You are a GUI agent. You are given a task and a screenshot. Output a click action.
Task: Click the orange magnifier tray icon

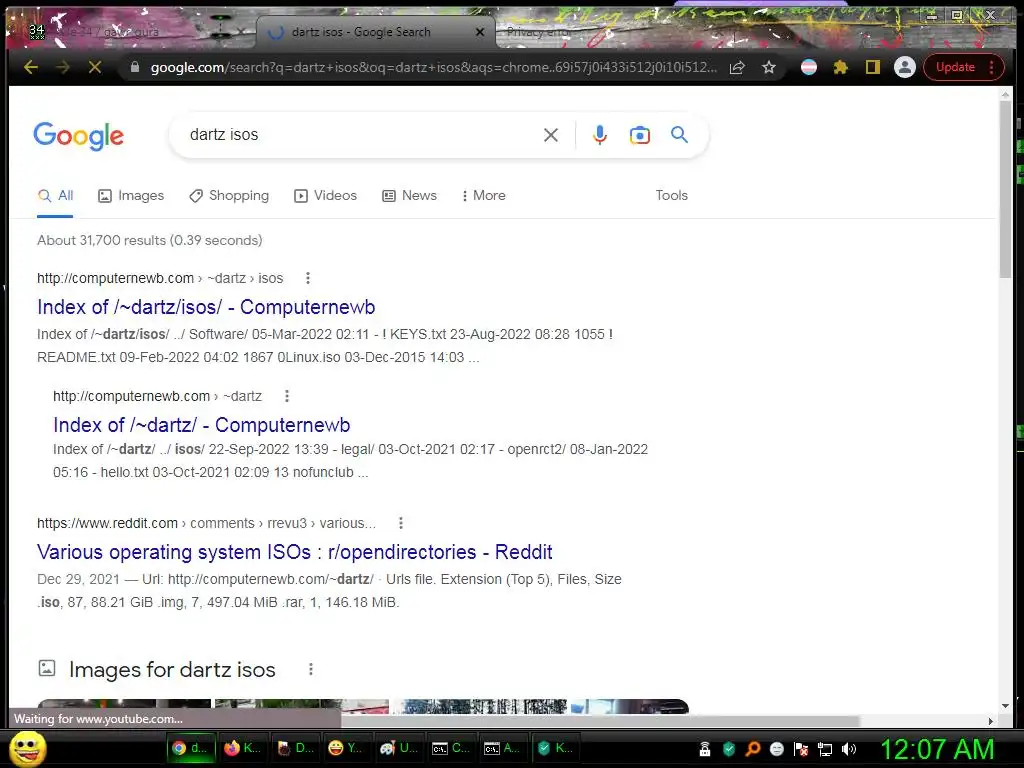pos(753,750)
